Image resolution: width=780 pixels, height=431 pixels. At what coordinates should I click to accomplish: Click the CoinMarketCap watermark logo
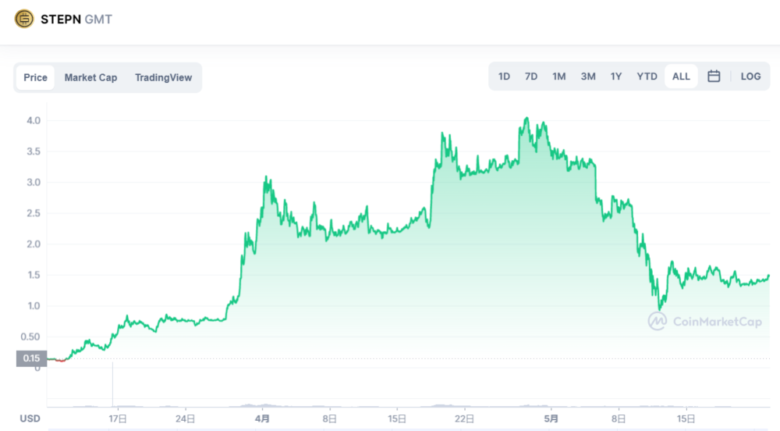point(705,322)
